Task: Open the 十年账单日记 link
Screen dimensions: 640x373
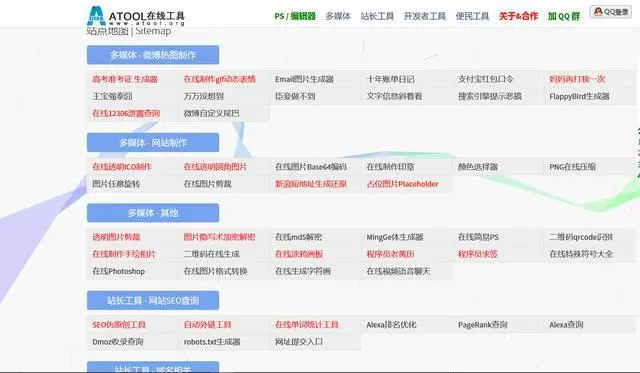Action: [x=390, y=79]
